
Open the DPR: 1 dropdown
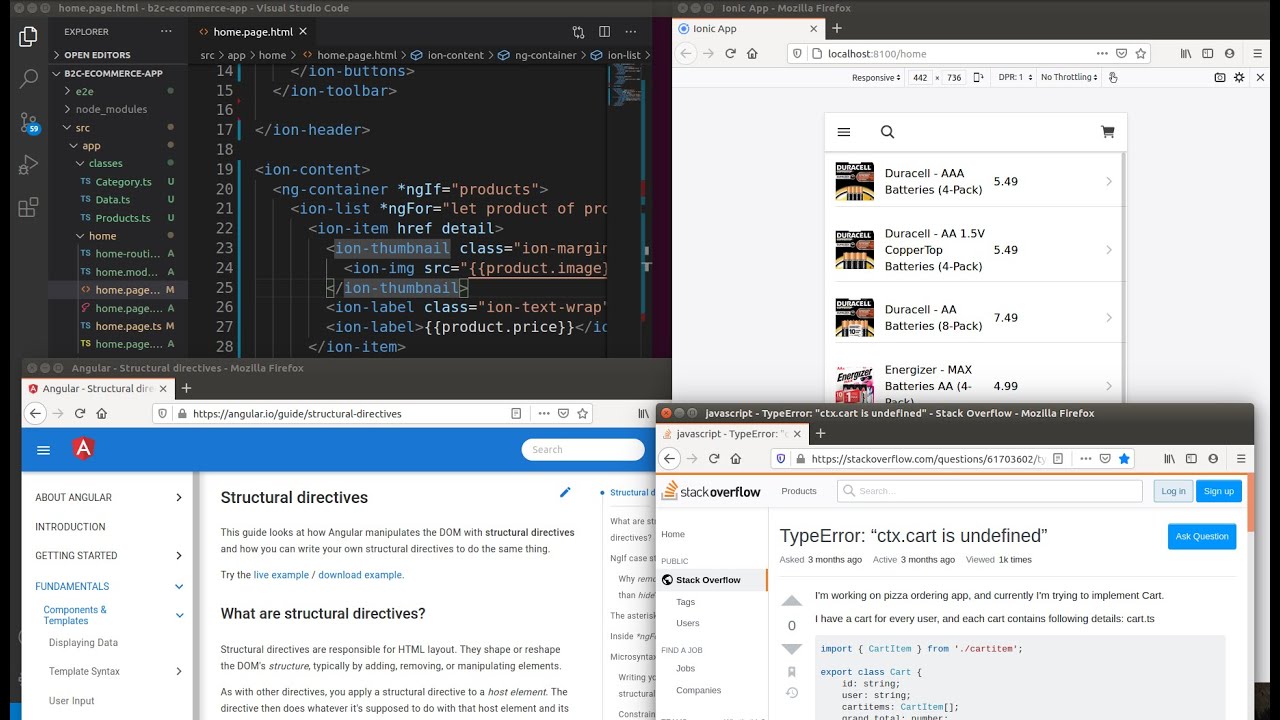tap(1013, 77)
